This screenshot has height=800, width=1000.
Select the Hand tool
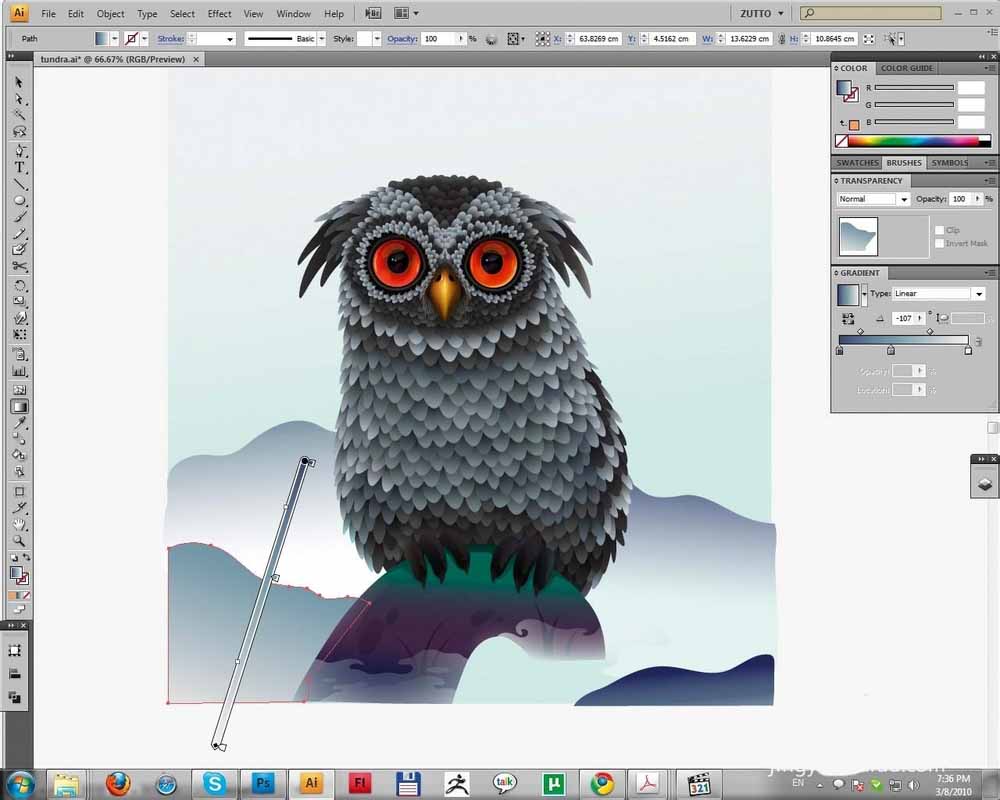click(19, 525)
